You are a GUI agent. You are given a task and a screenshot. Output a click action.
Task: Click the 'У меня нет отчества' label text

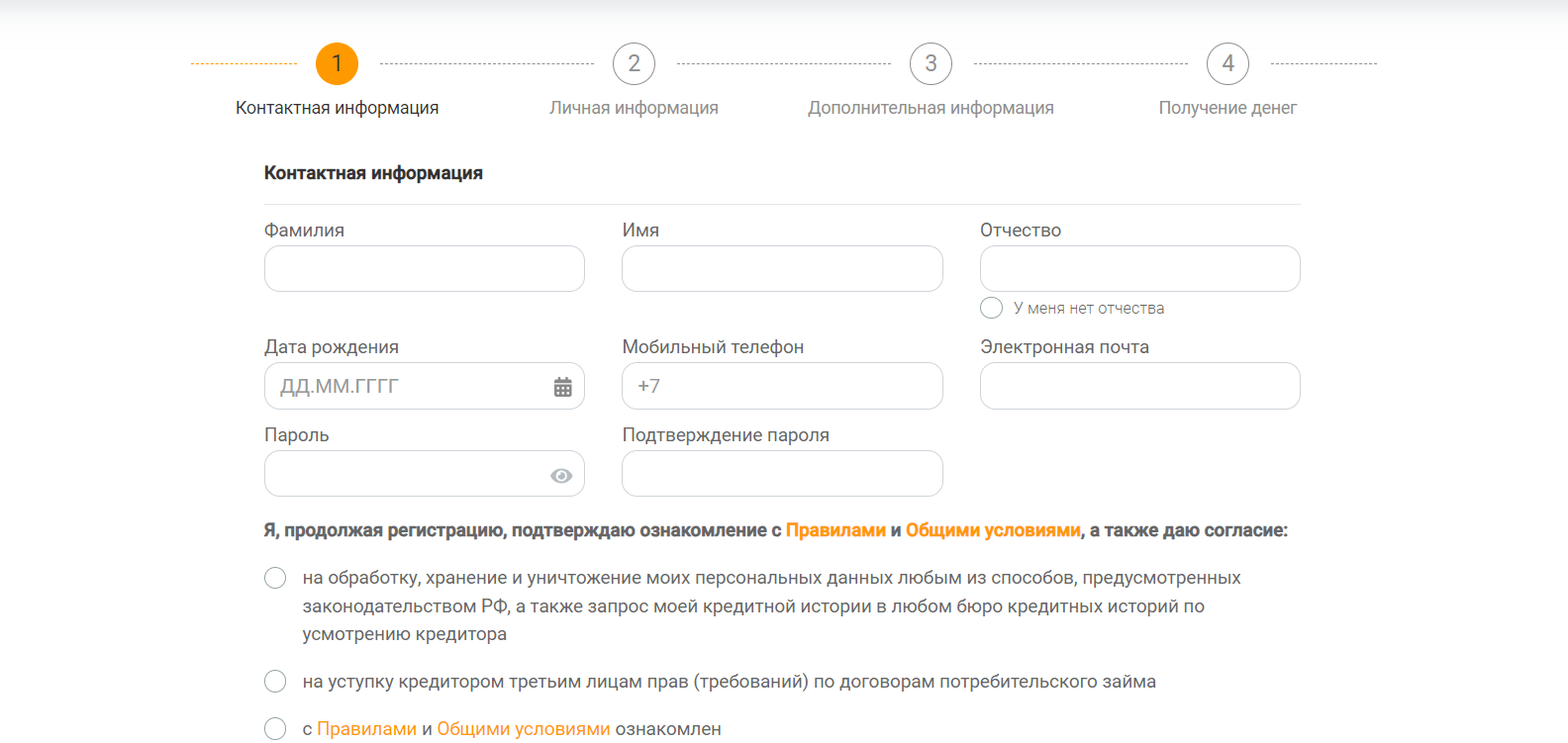pos(1089,309)
